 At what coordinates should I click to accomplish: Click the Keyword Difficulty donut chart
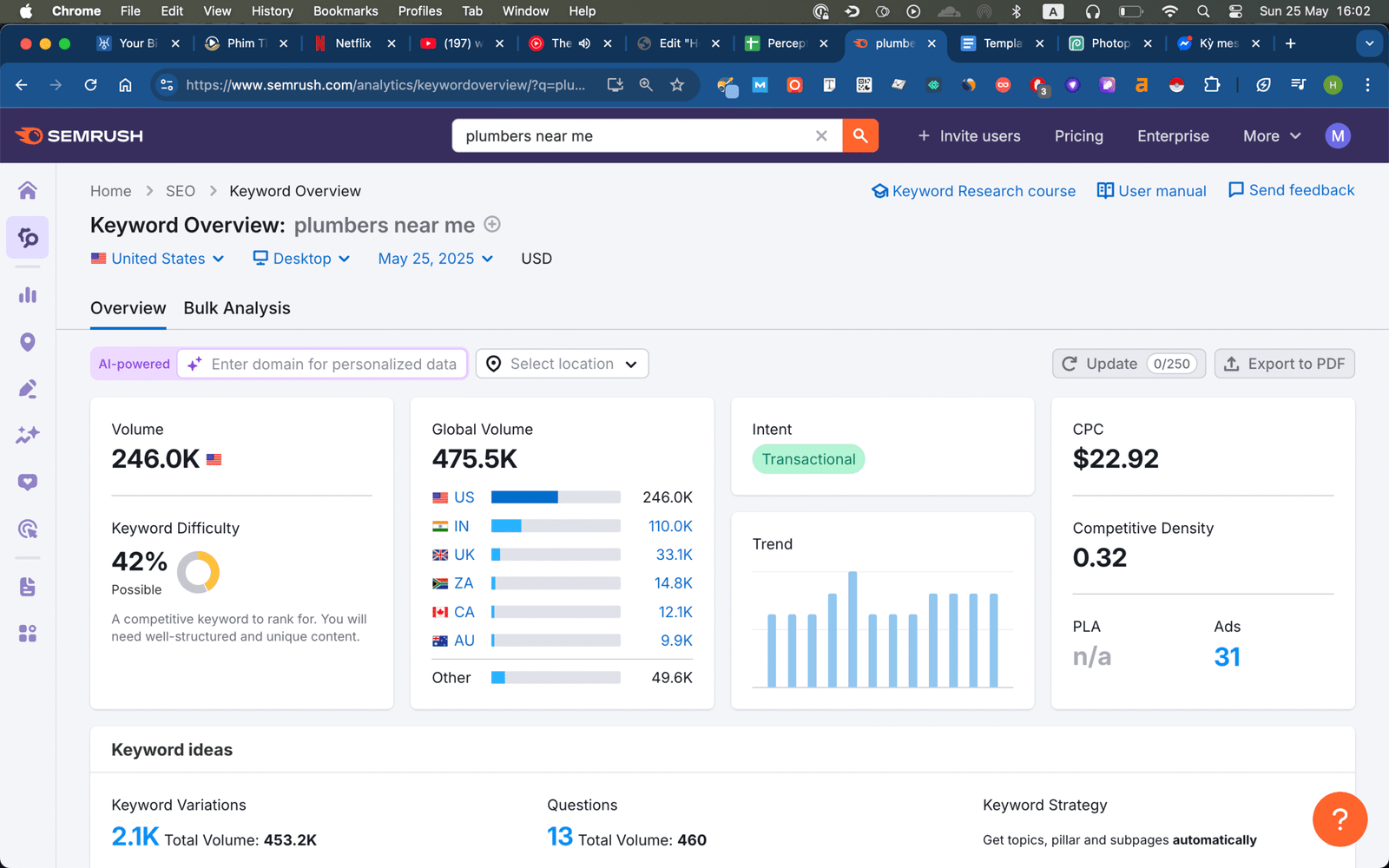tap(198, 572)
